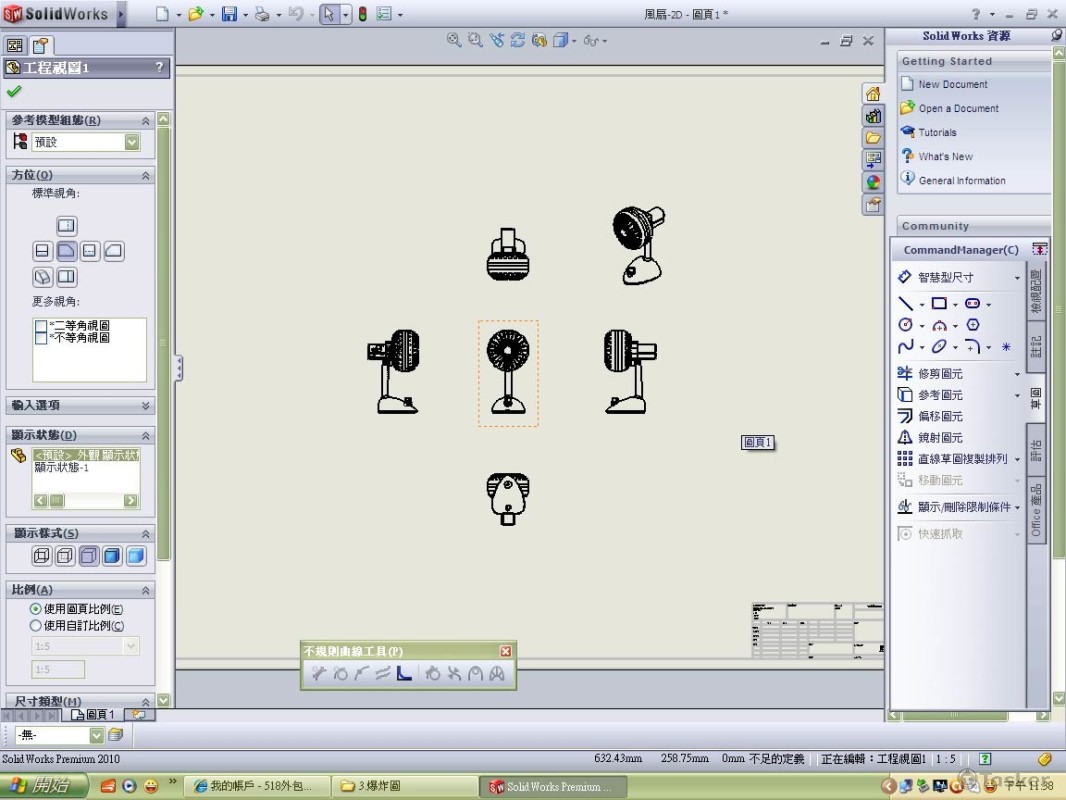Collapse the 顯示樣式 section
This screenshot has height=800, width=1066.
[146, 534]
